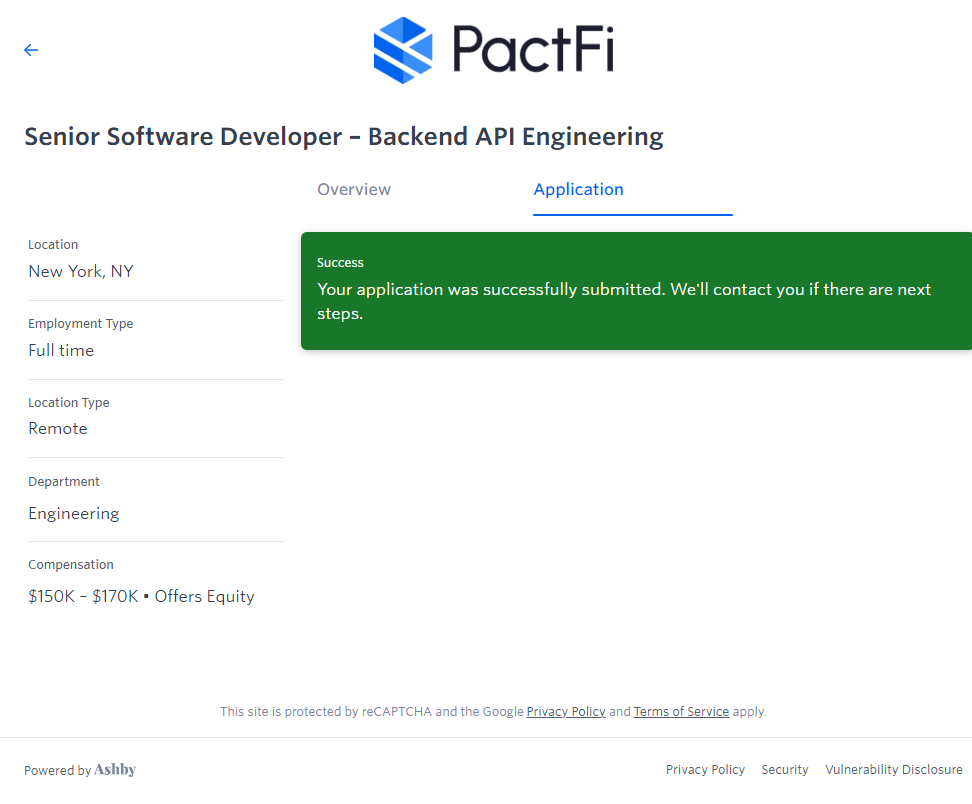The image size is (972, 804).
Task: Switch to the Overview tab
Action: 354,189
